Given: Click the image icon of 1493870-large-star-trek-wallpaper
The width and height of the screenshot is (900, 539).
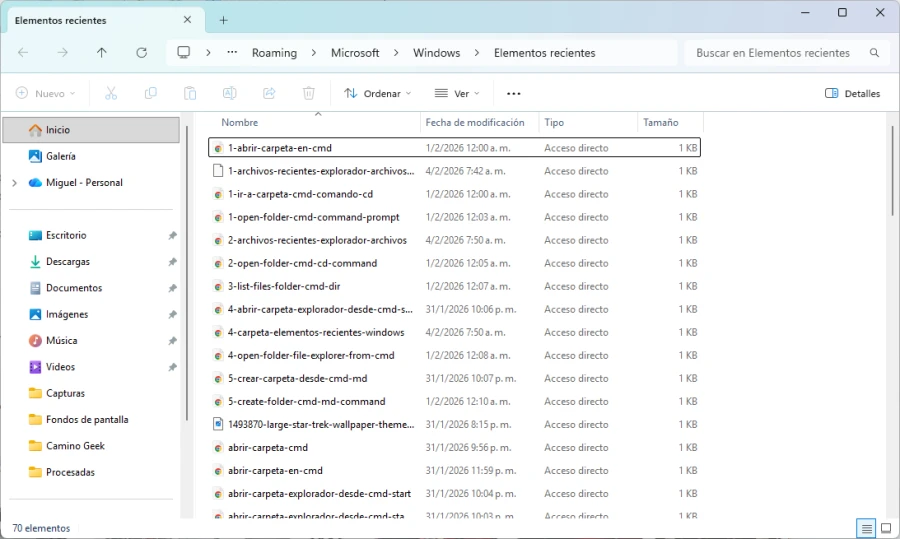Looking at the screenshot, I should [x=218, y=424].
